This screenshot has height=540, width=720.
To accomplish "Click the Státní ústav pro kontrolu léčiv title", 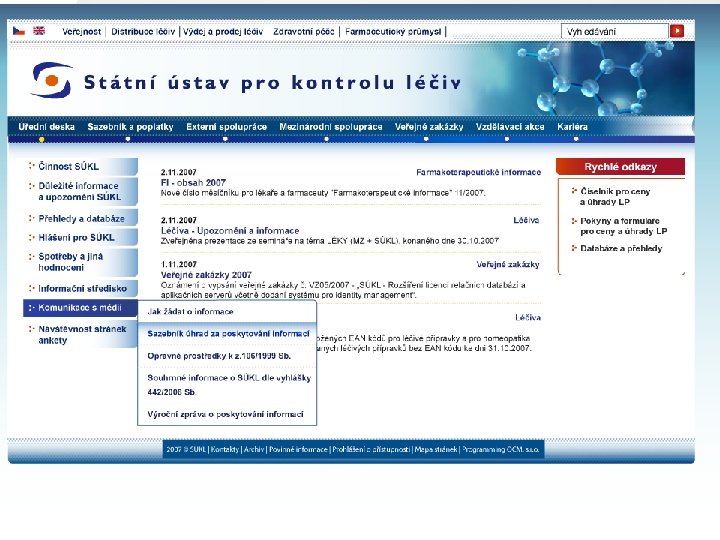I will pyautogui.click(x=272, y=83).
